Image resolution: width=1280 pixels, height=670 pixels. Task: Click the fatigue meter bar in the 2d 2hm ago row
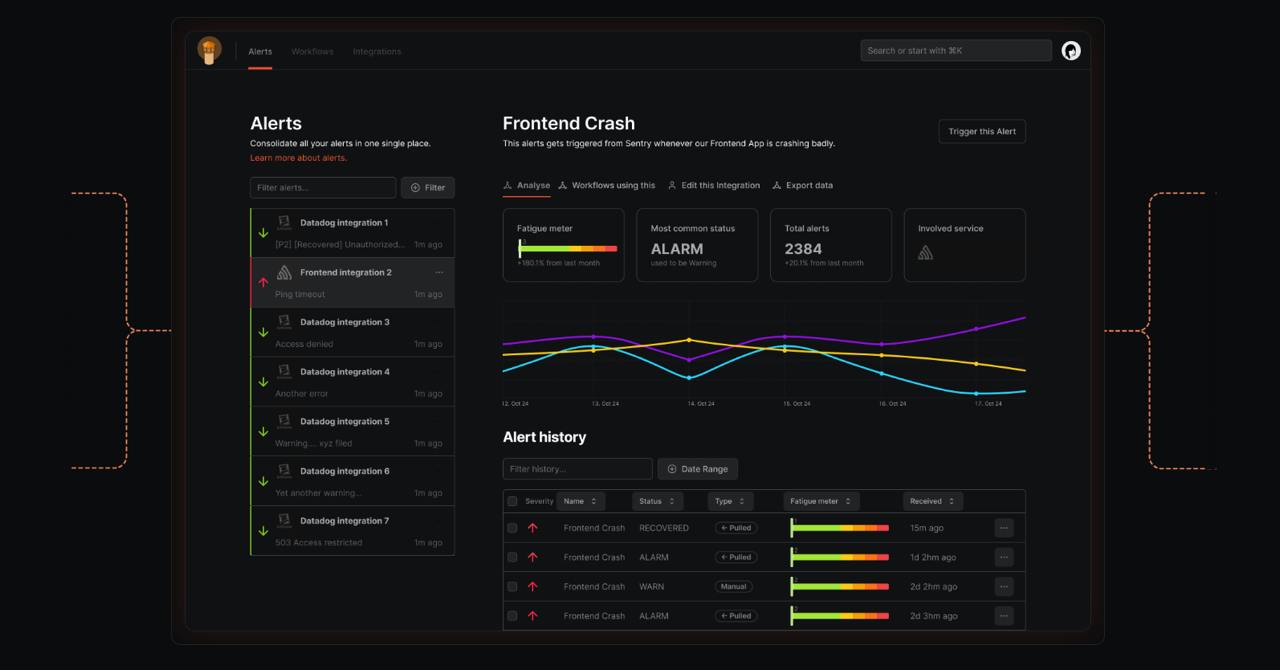tap(840, 587)
